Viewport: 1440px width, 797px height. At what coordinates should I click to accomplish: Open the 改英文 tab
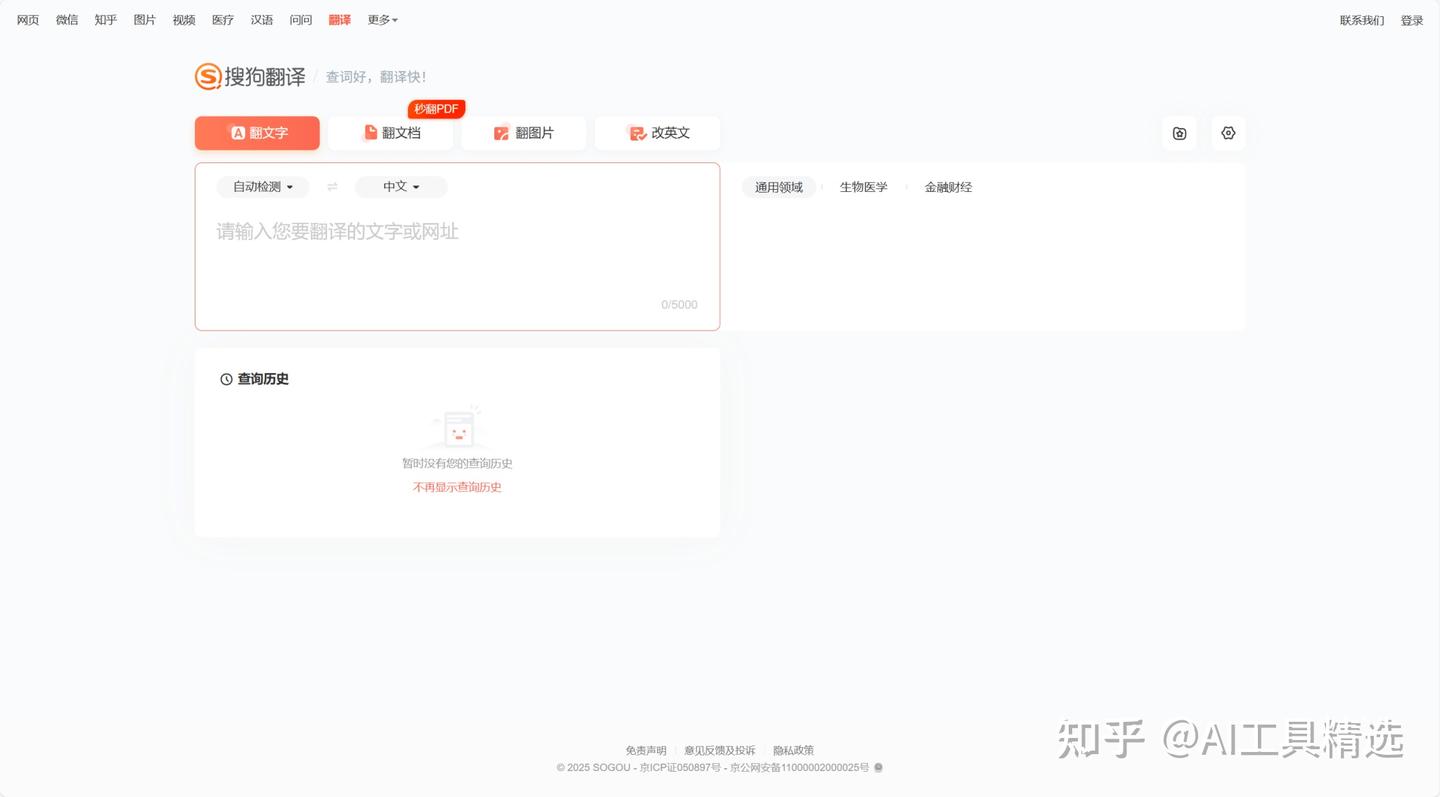657,133
